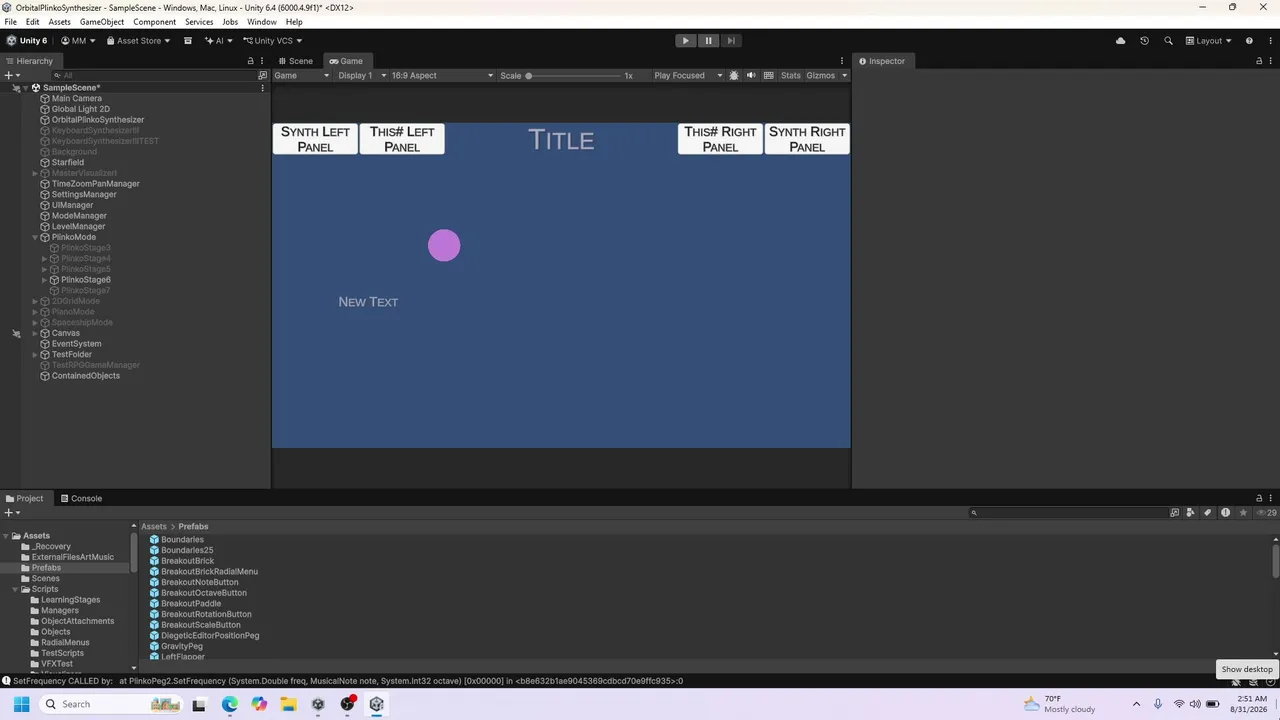
Task: Open the BreakoutPaddle prefab
Action: tap(190, 604)
